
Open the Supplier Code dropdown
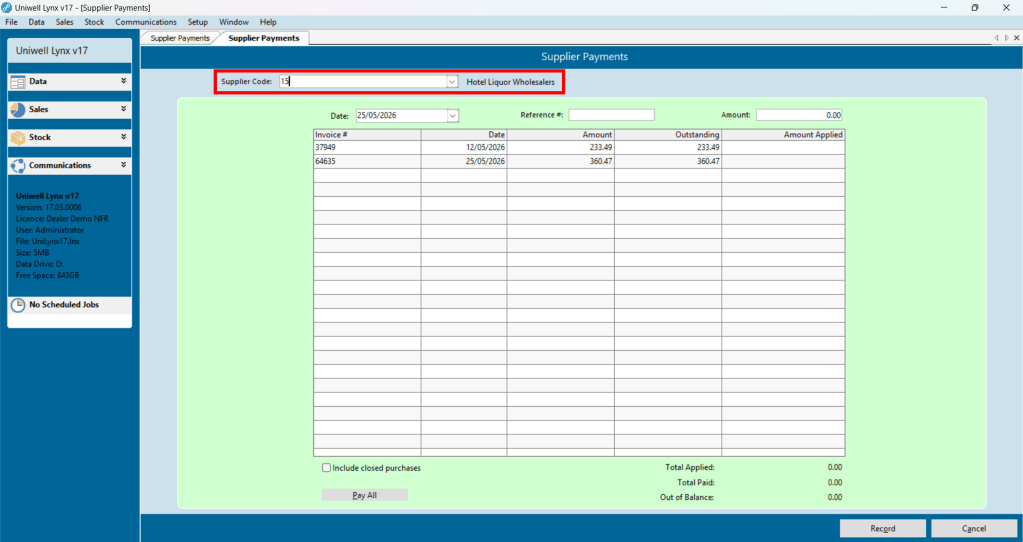[451, 82]
